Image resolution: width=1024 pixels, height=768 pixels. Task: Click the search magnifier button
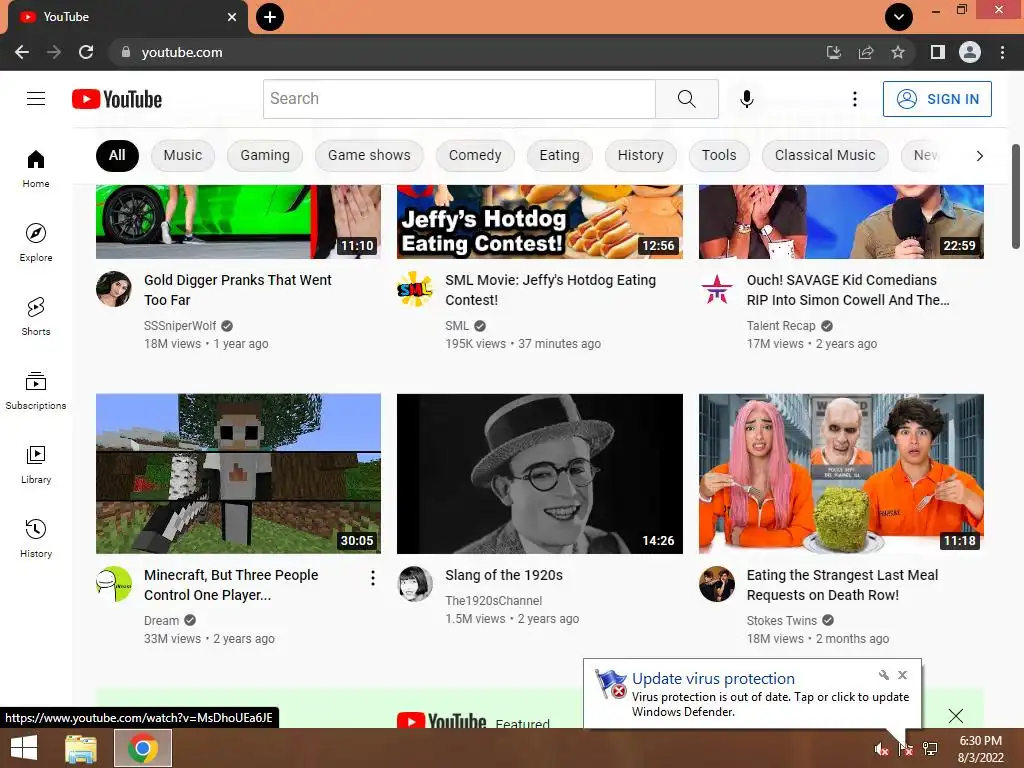click(x=686, y=99)
